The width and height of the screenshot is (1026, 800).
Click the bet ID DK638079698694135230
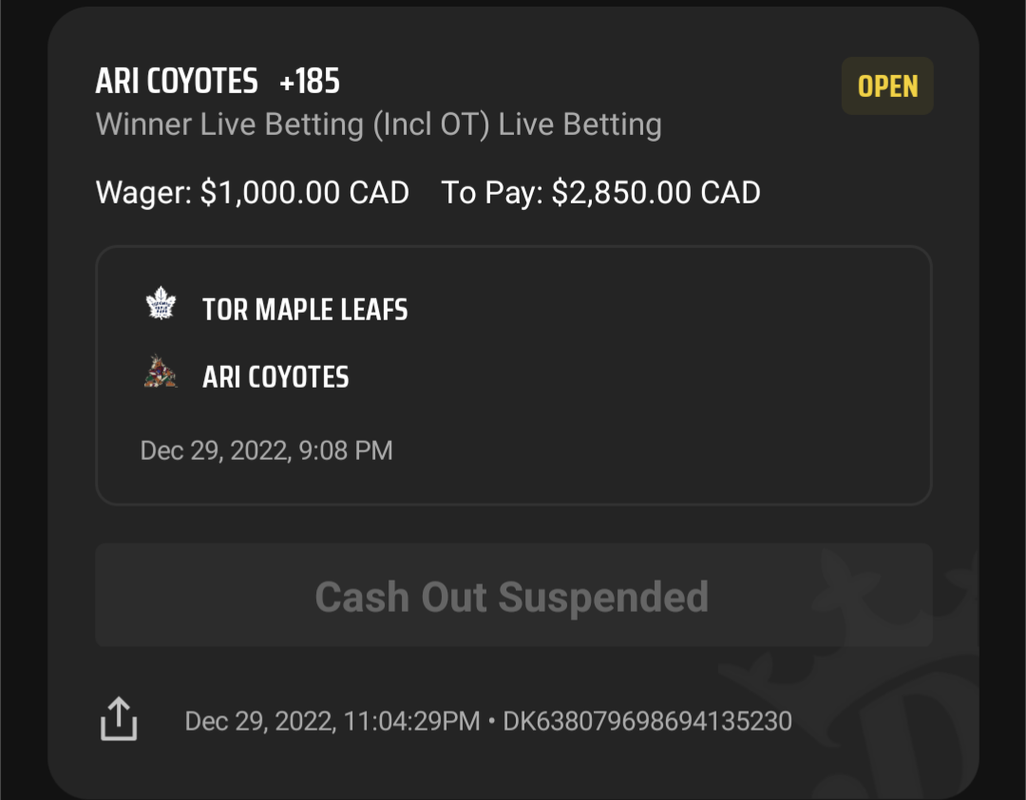pos(647,721)
